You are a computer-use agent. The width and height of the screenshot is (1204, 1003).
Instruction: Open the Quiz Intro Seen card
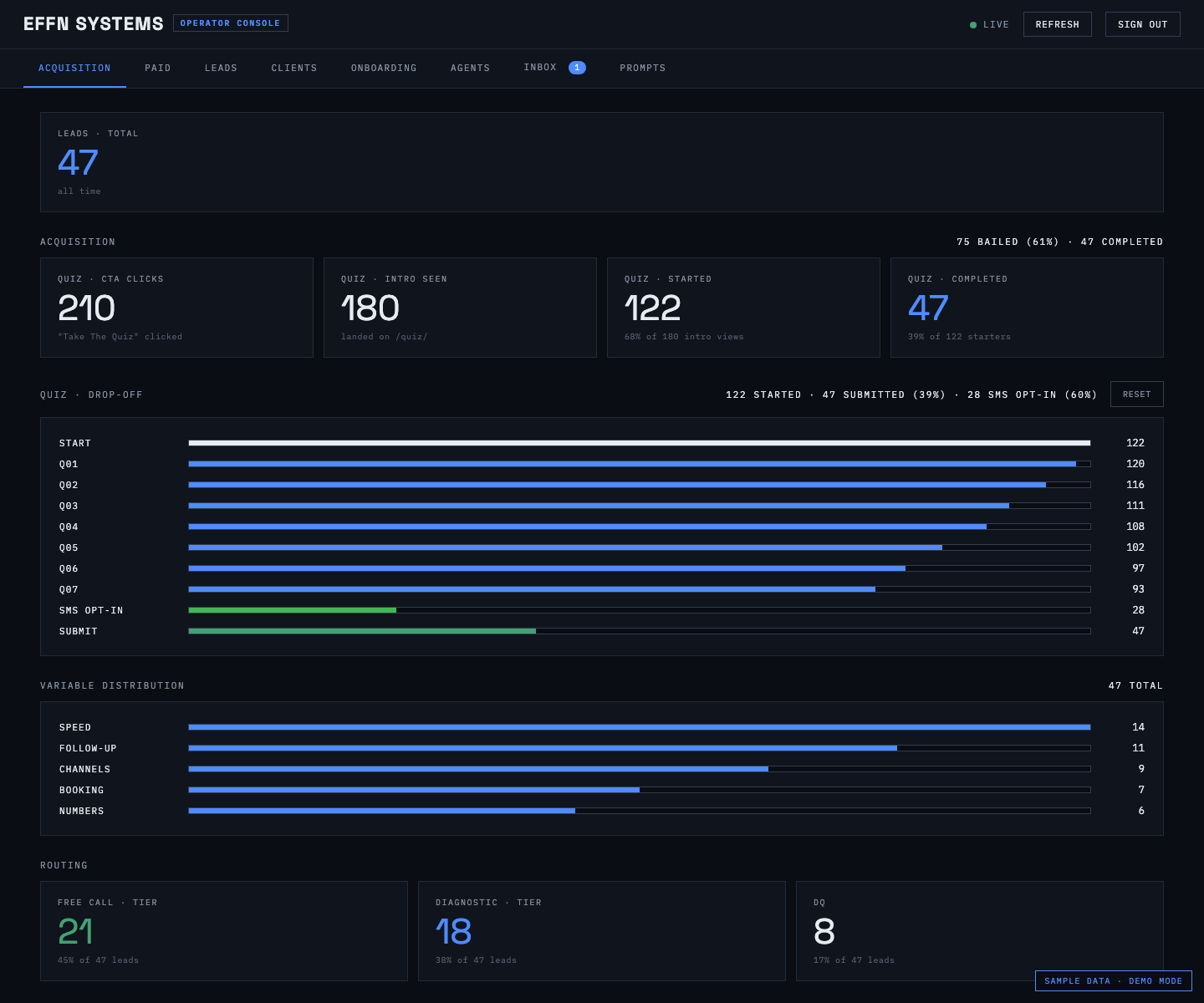point(460,308)
